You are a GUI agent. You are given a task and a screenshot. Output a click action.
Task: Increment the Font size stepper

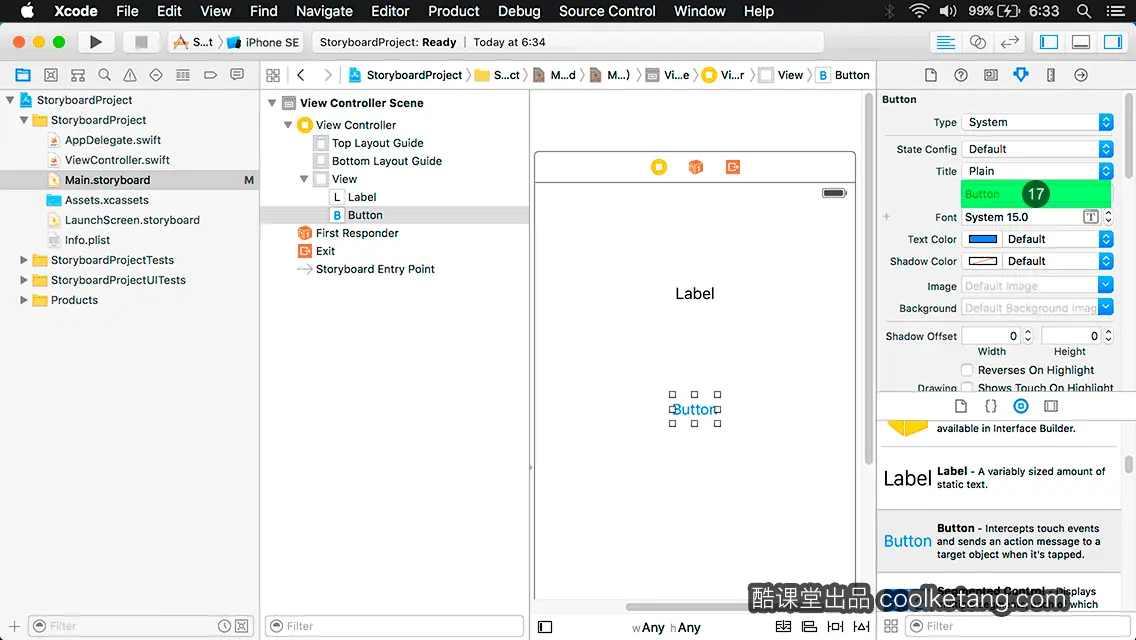1108,213
